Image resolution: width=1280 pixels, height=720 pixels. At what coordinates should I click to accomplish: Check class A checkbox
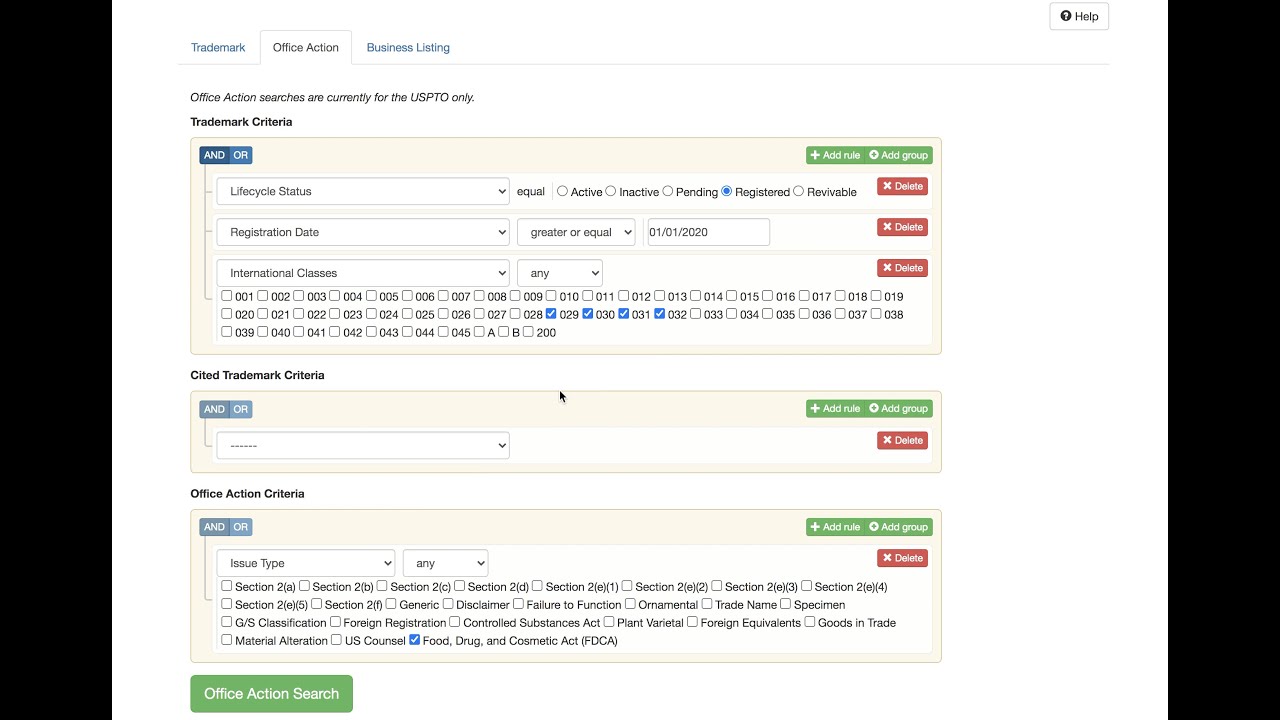tap(479, 332)
